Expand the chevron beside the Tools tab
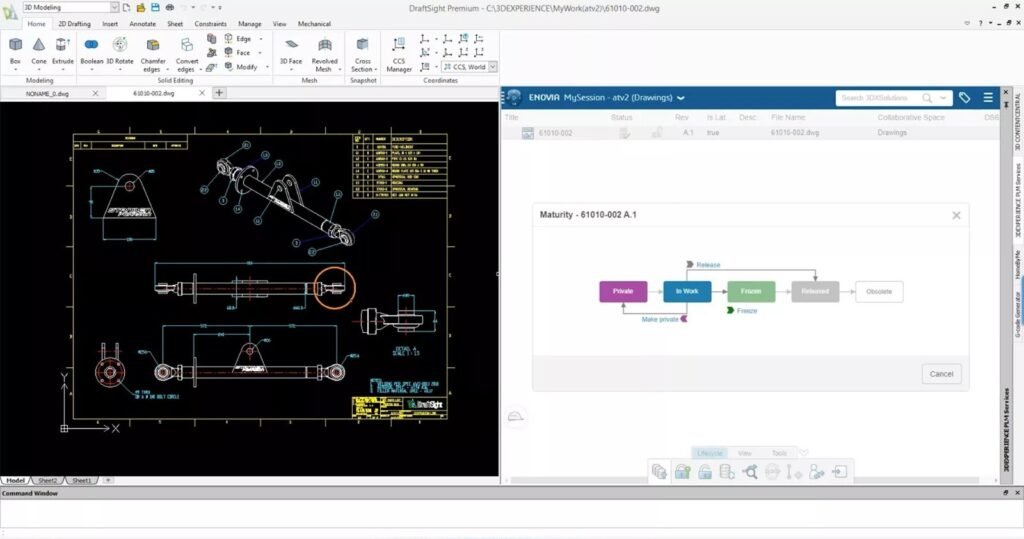The height and width of the screenshot is (539, 1024). point(805,452)
